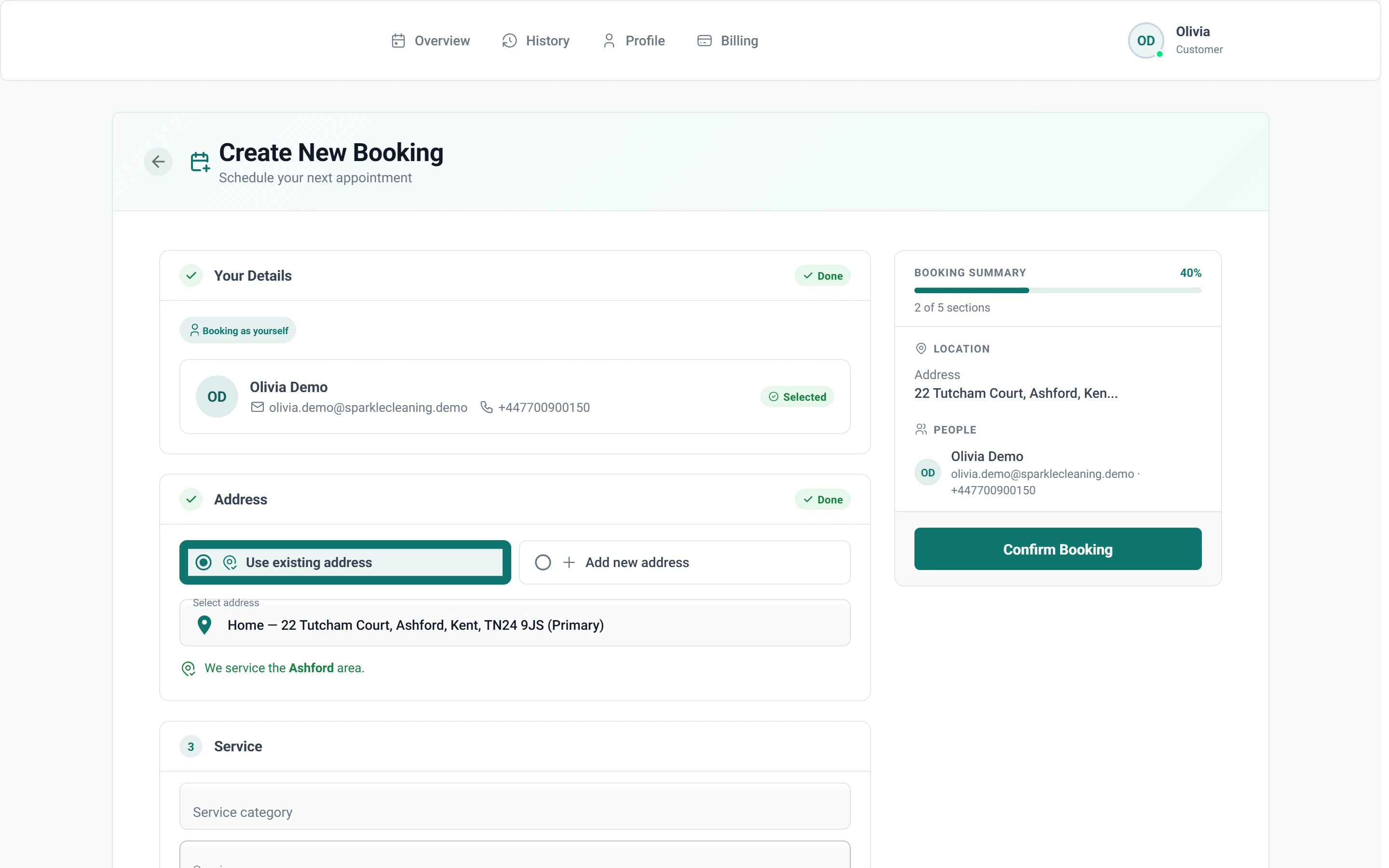Click the clock icon next to History

pyautogui.click(x=510, y=41)
